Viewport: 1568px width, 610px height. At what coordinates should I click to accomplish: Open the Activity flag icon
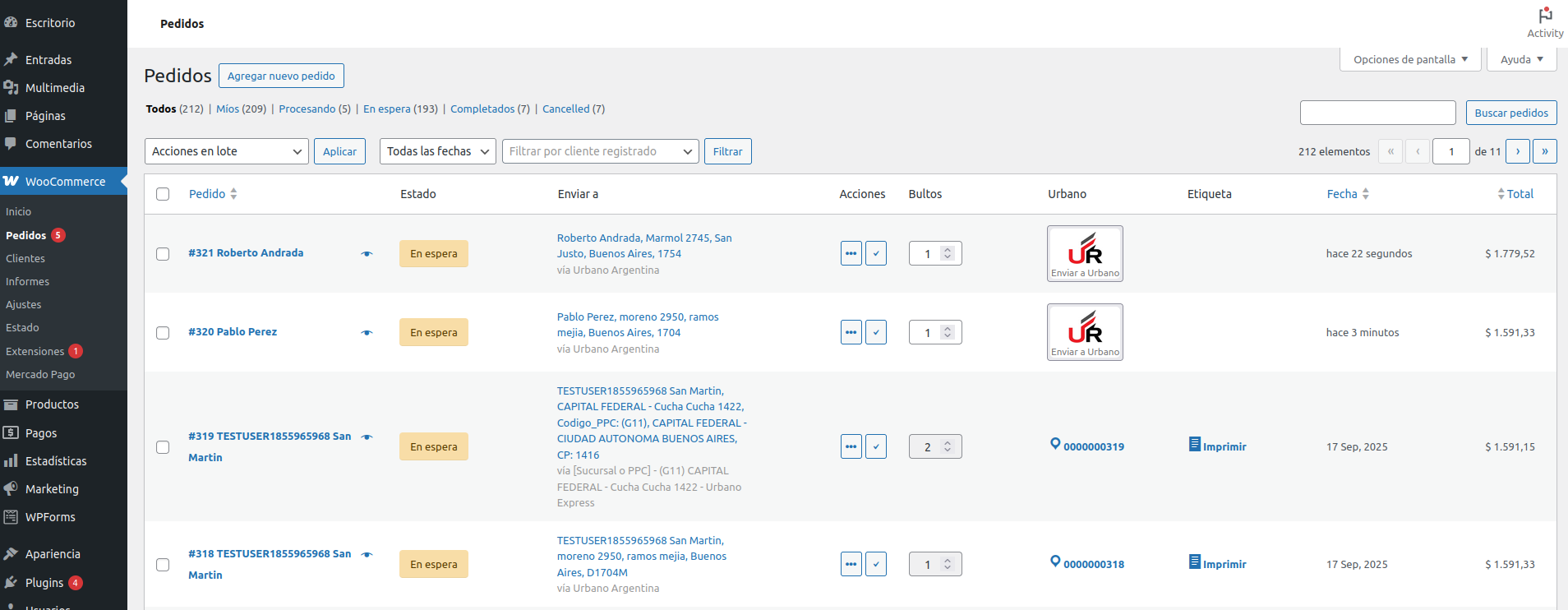click(x=1545, y=16)
